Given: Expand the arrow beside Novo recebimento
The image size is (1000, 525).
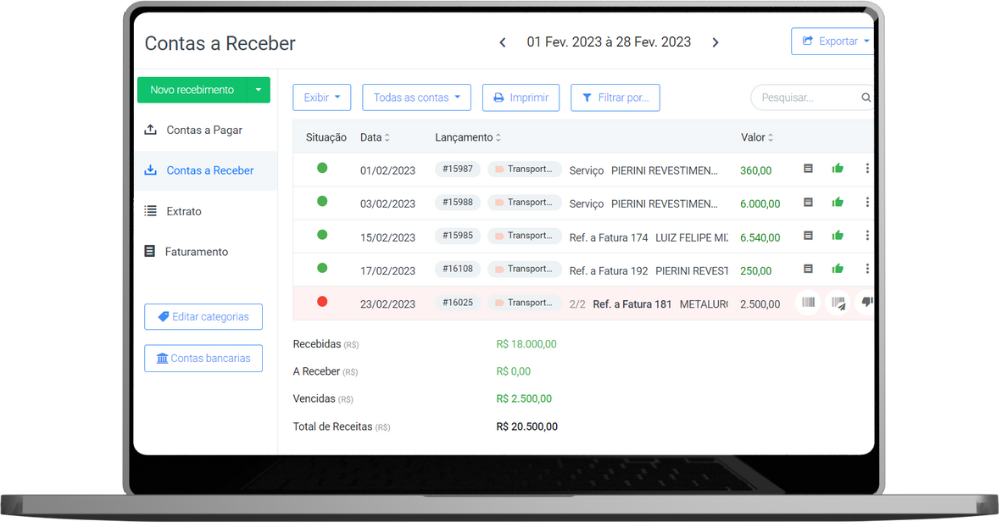Looking at the screenshot, I should click(x=258, y=90).
